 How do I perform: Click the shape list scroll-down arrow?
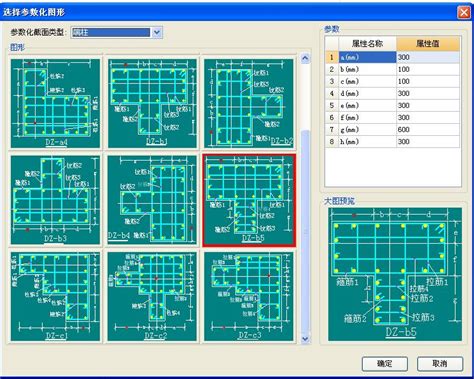point(305,339)
